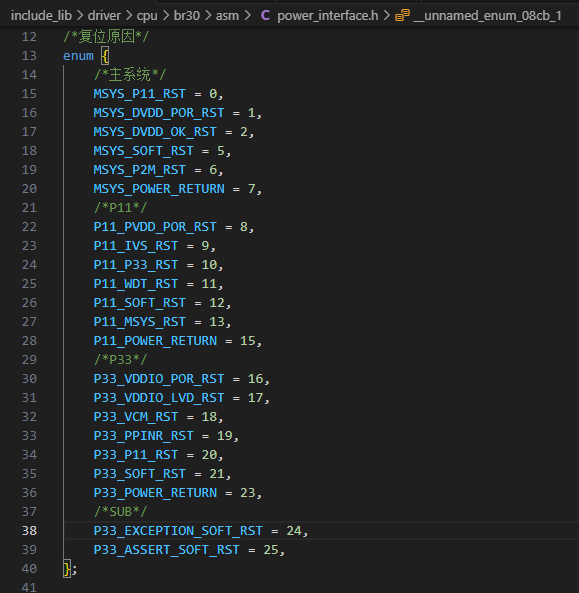Click the C file-type icon in breadcrumb
579x593 pixels.
click(x=265, y=16)
